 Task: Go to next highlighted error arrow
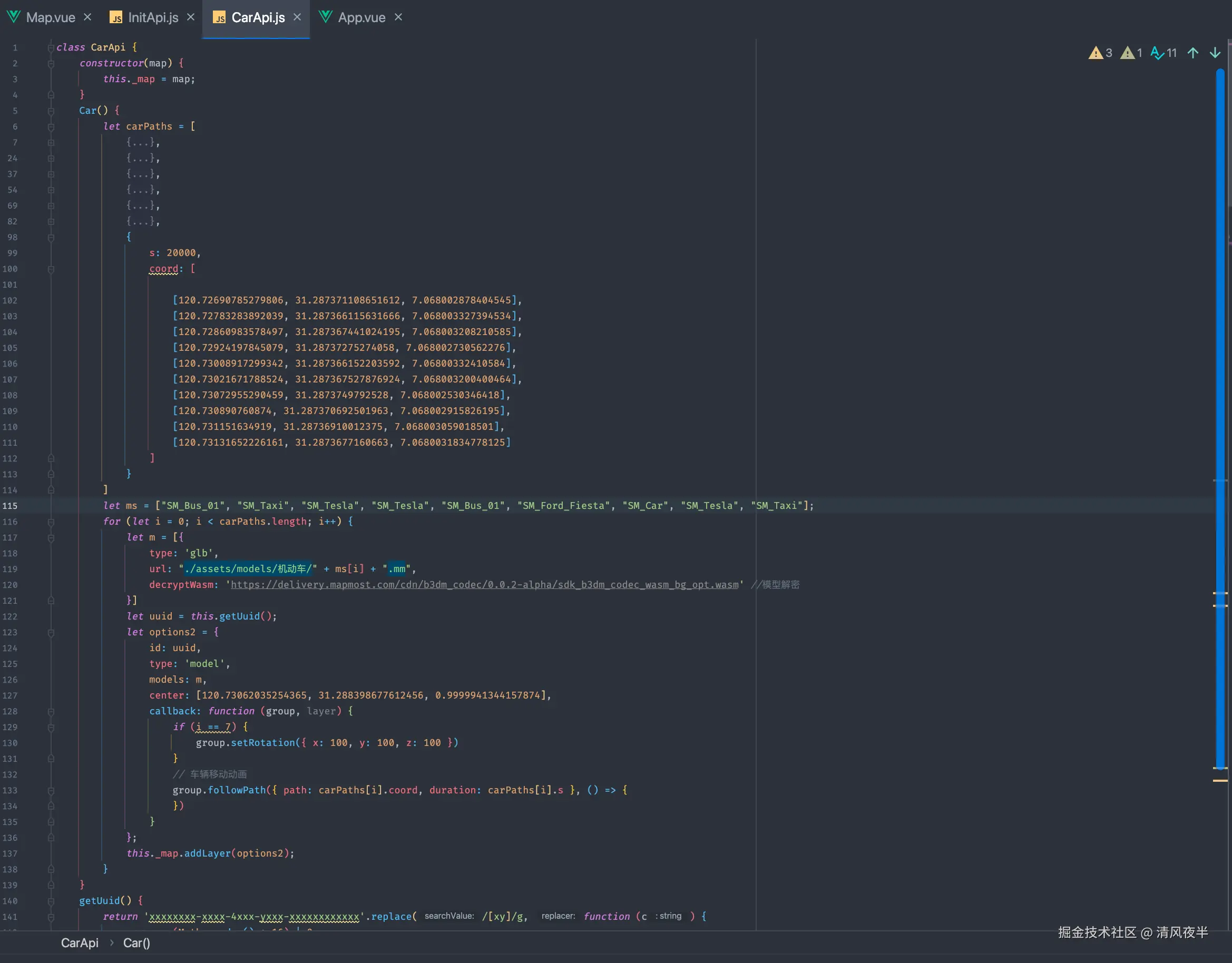click(x=1215, y=53)
